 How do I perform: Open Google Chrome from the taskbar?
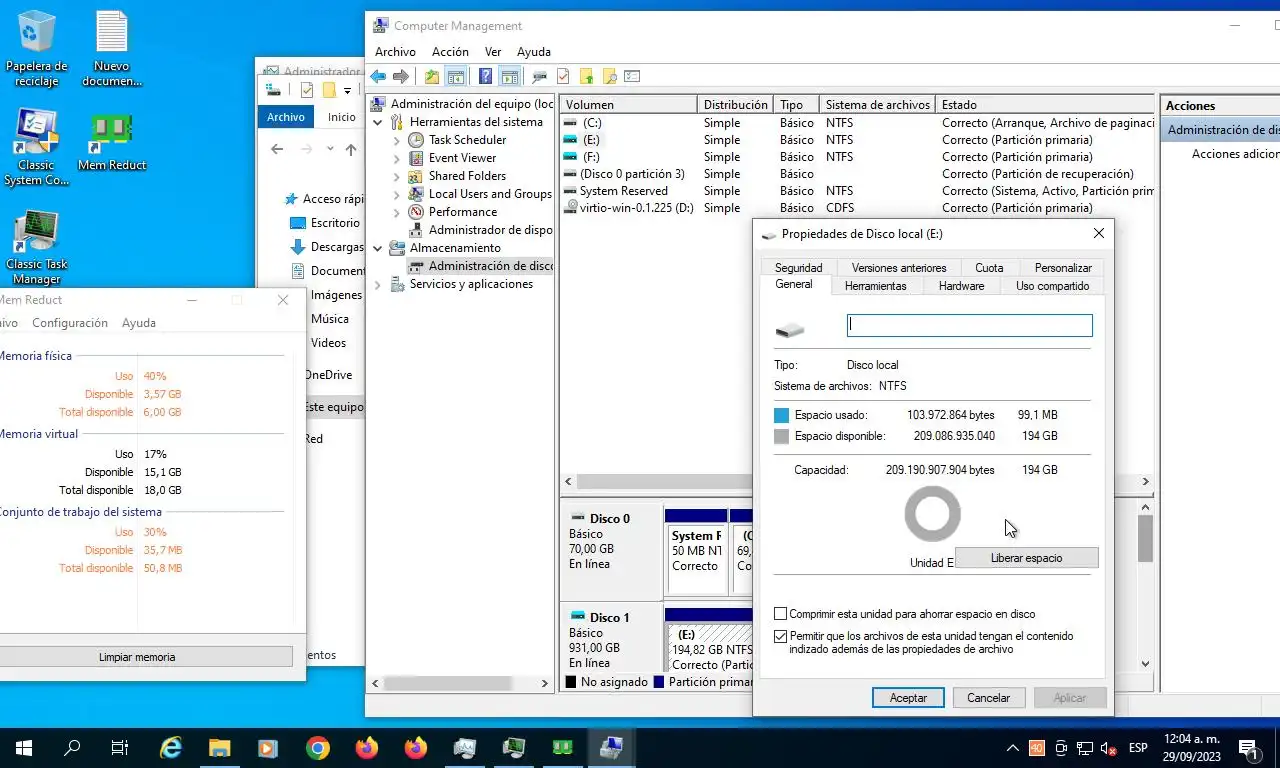tap(318, 747)
